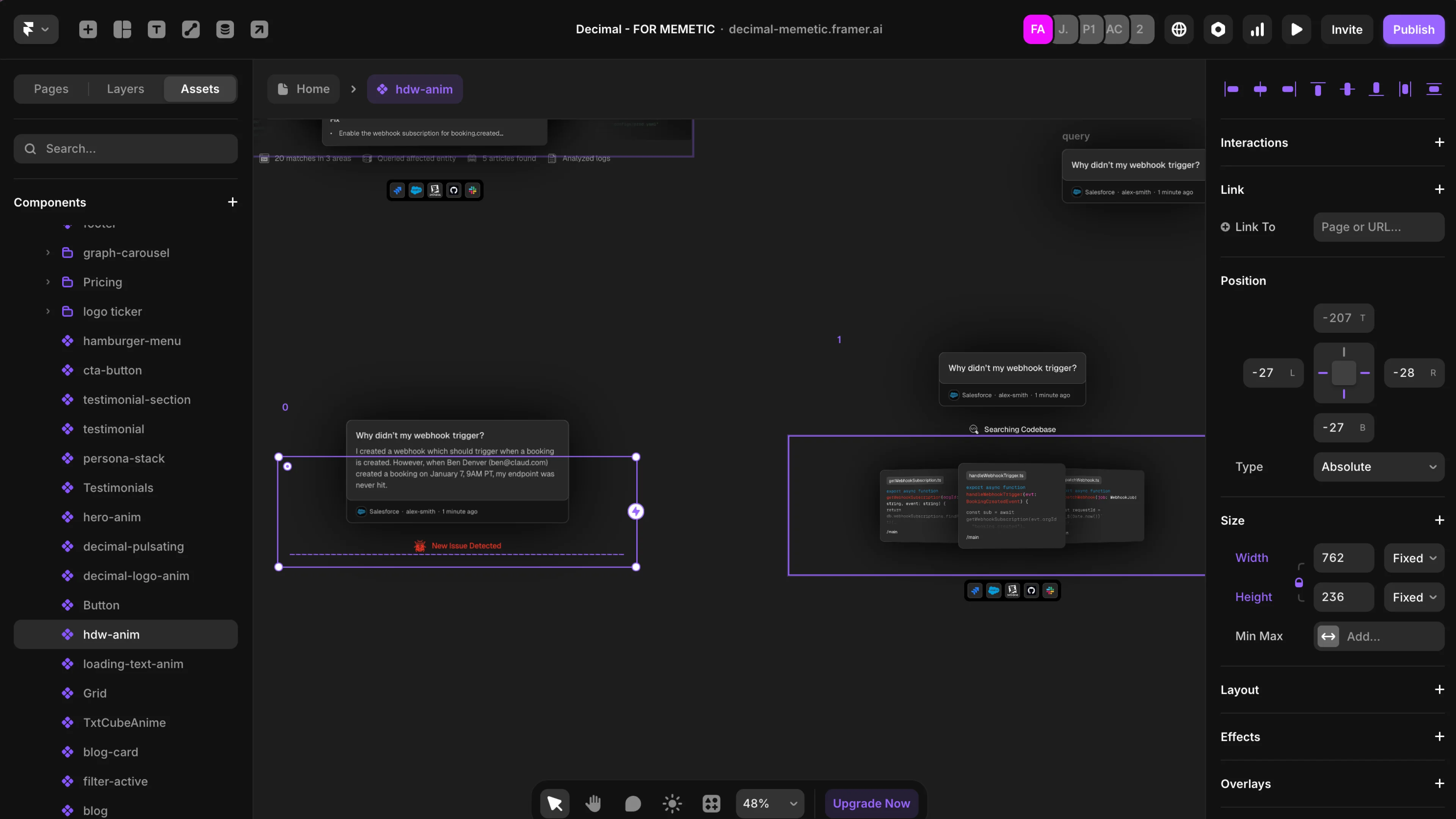Switch to the Layers tab
This screenshot has height=819, width=1456.
(125, 89)
